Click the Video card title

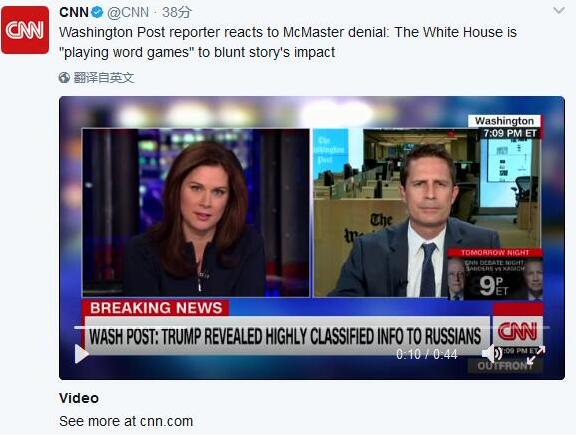point(79,398)
